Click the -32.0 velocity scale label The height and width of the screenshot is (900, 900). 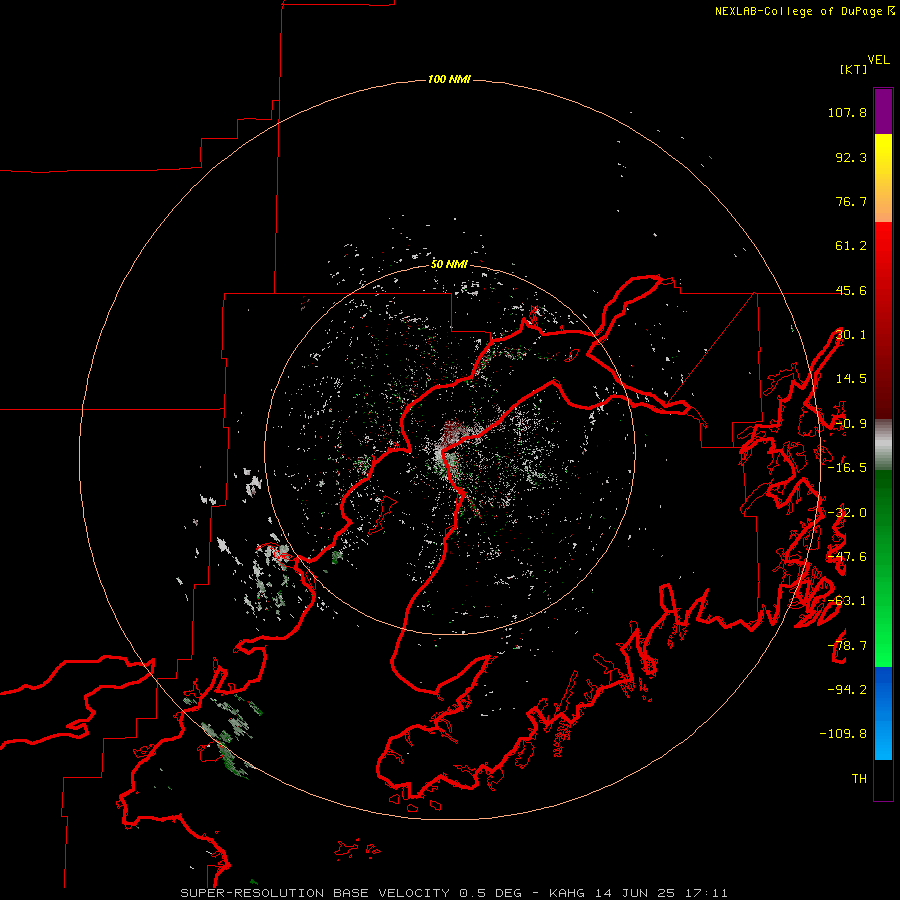coord(847,513)
